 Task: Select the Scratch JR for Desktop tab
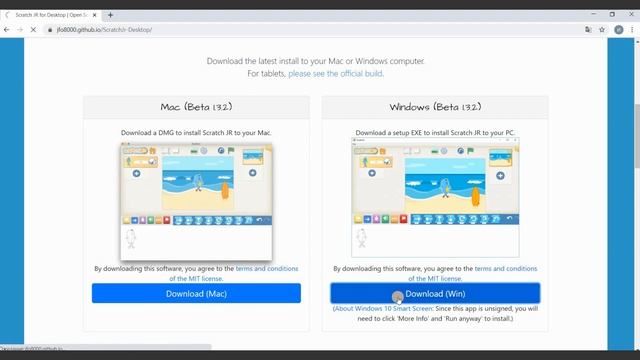pos(51,15)
